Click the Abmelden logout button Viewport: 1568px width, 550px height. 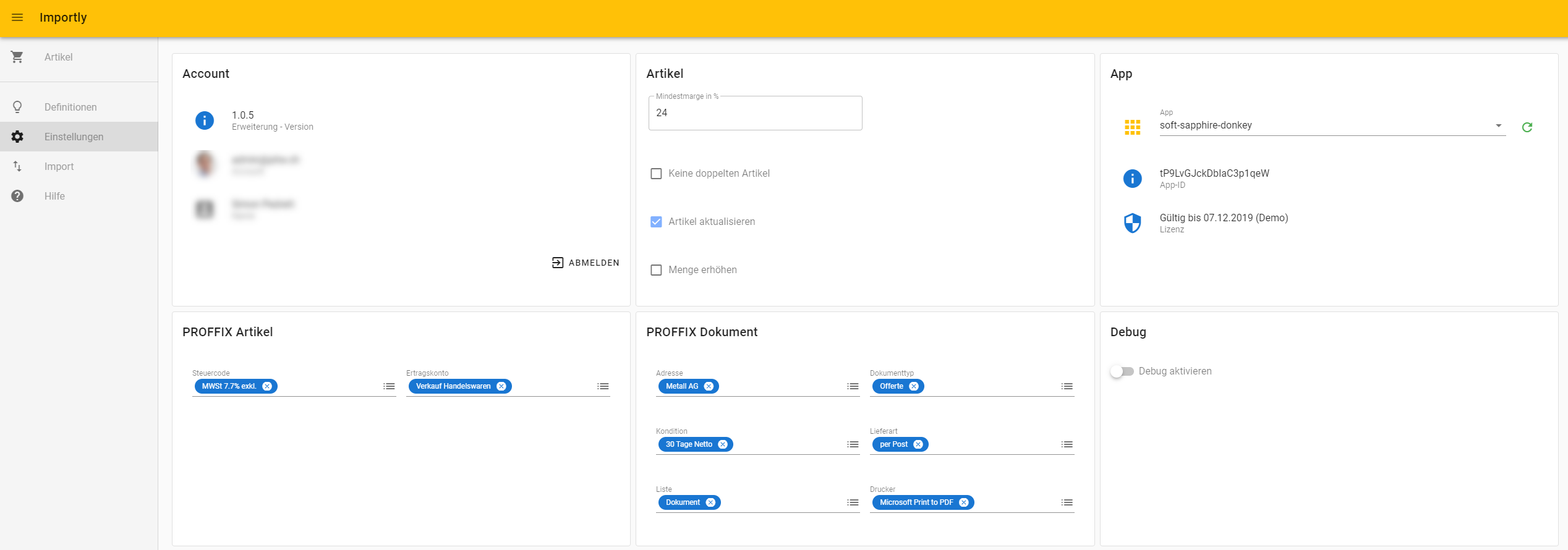click(x=586, y=263)
